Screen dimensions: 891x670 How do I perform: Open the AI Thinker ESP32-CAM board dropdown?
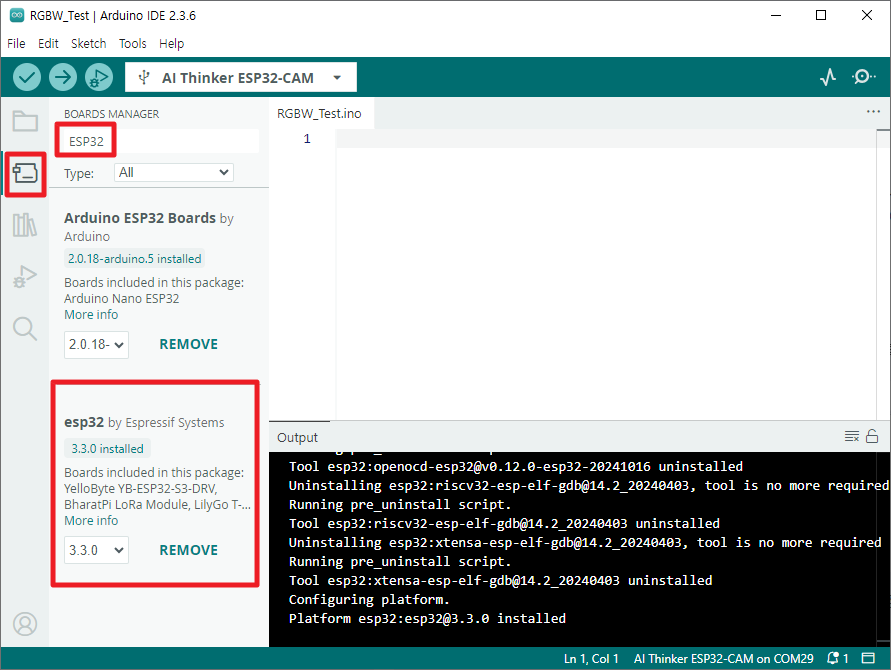(x=241, y=77)
